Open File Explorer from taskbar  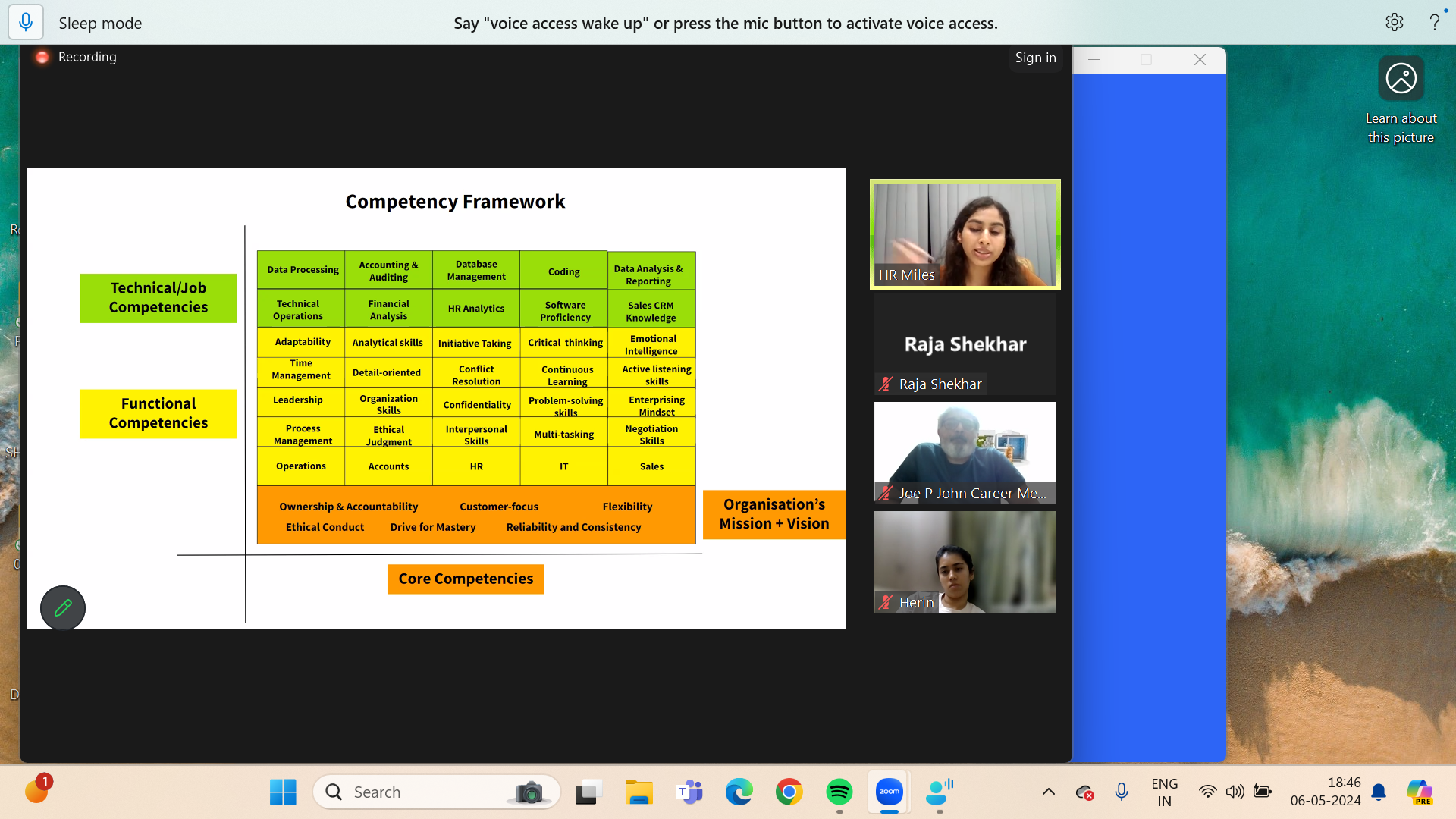(x=639, y=792)
